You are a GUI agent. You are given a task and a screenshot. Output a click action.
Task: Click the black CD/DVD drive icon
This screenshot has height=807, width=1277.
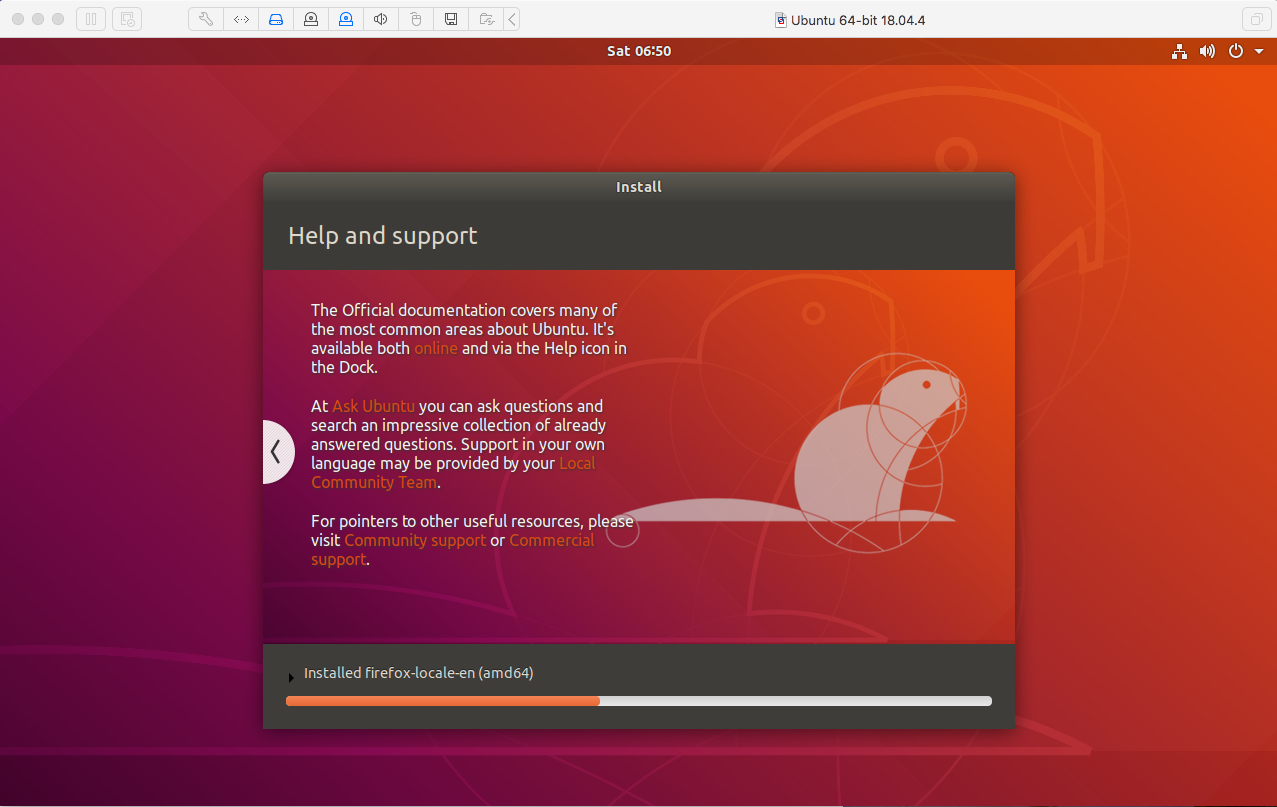tap(311, 19)
